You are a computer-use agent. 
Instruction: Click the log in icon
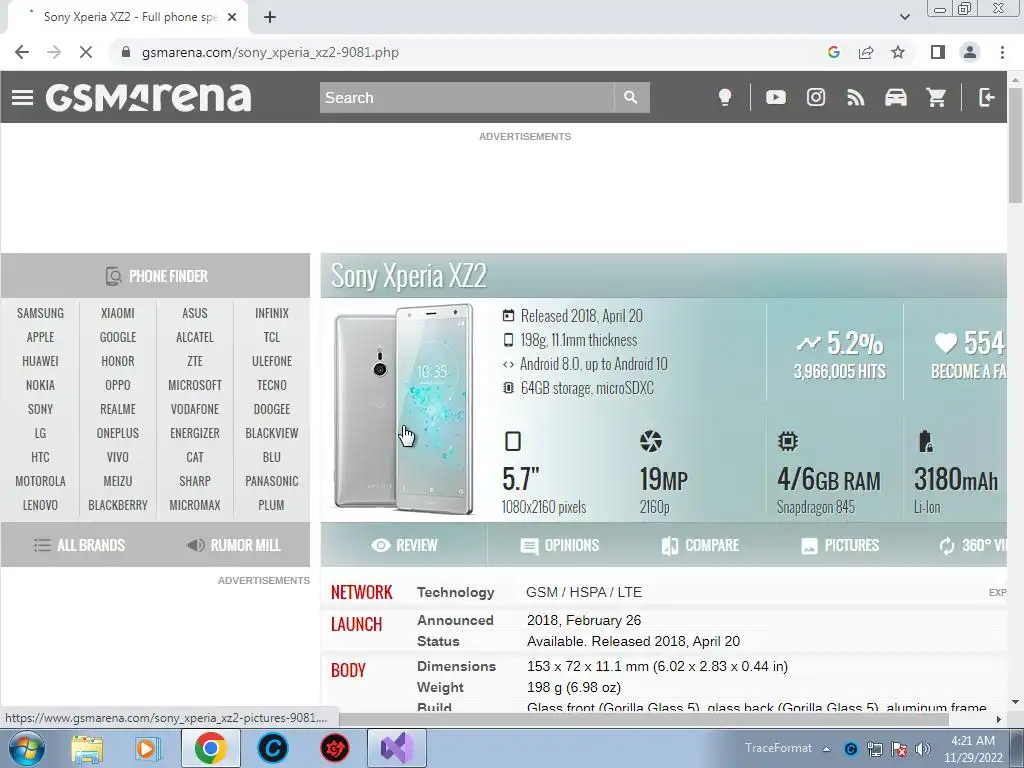pyautogui.click(x=986, y=97)
